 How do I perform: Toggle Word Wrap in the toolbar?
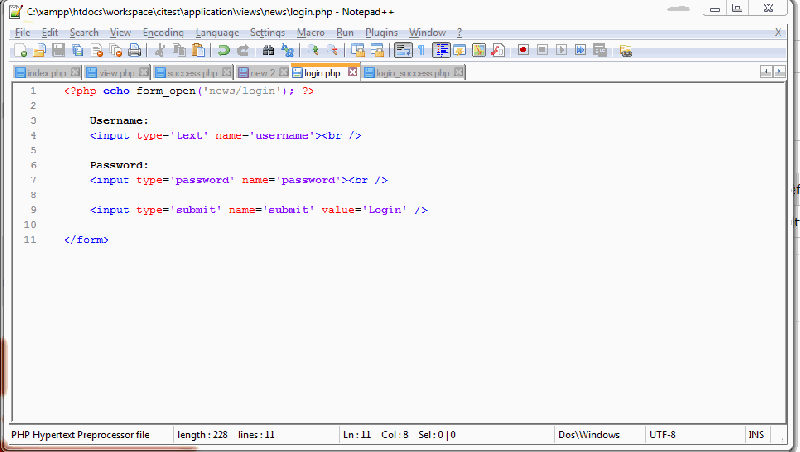point(403,50)
